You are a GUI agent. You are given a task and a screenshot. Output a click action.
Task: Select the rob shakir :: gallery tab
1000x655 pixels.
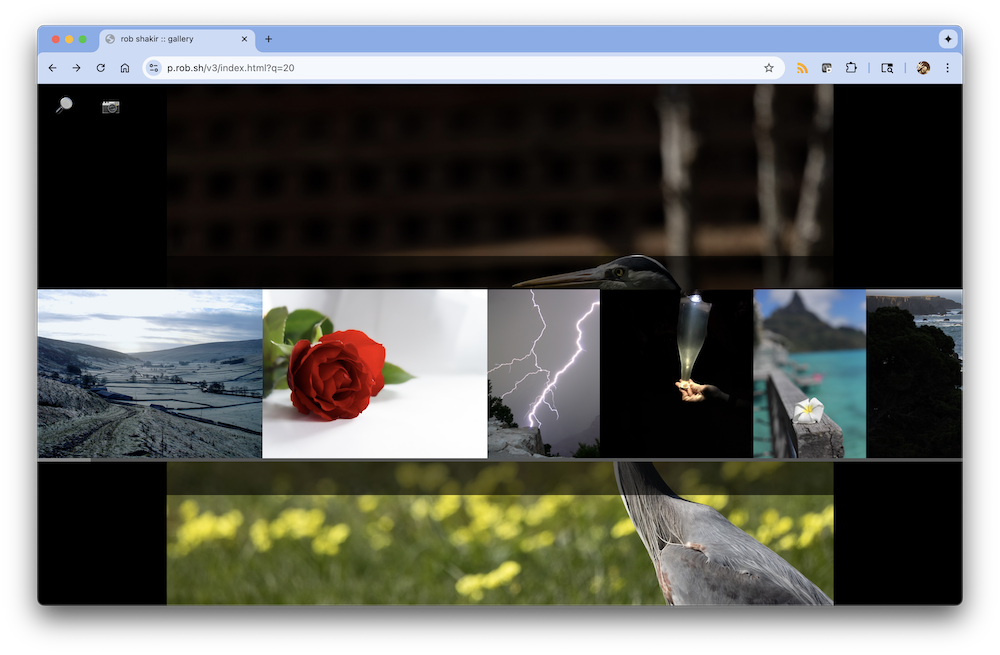(177, 39)
